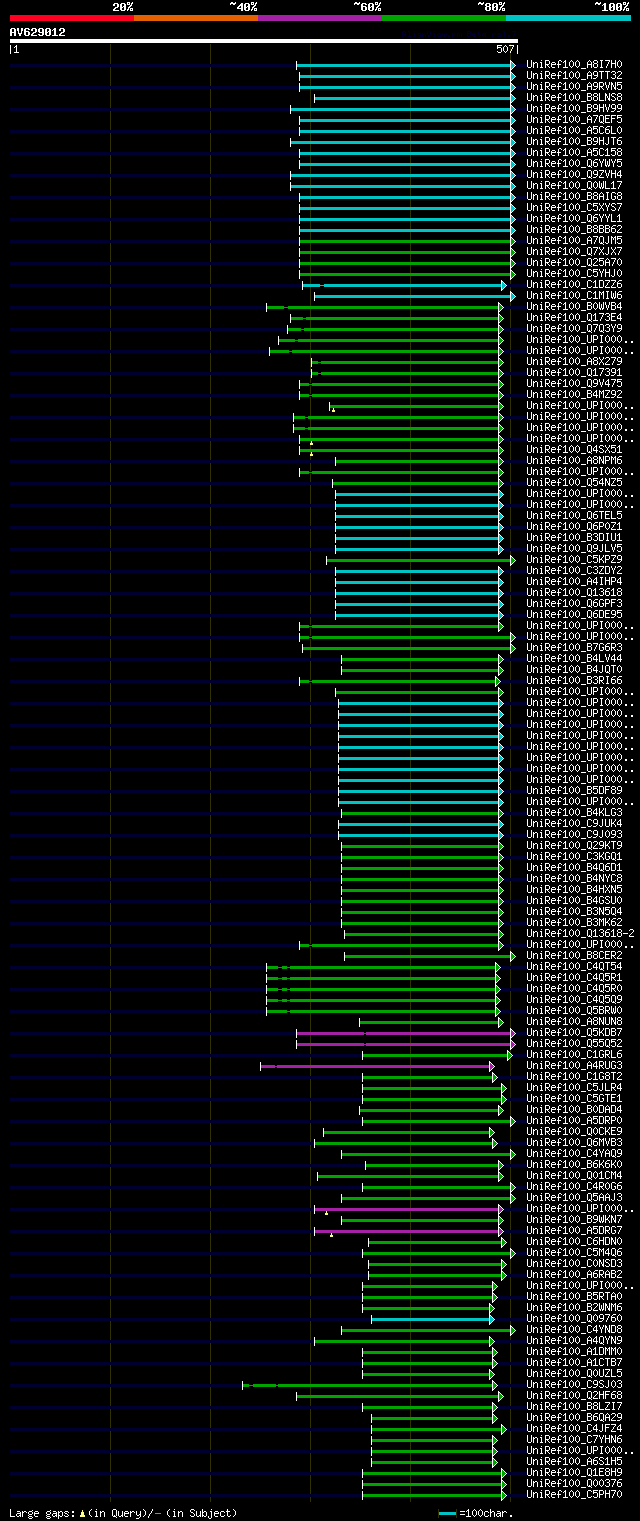Click hit label UniRef100_B8CER2

tap(574, 956)
